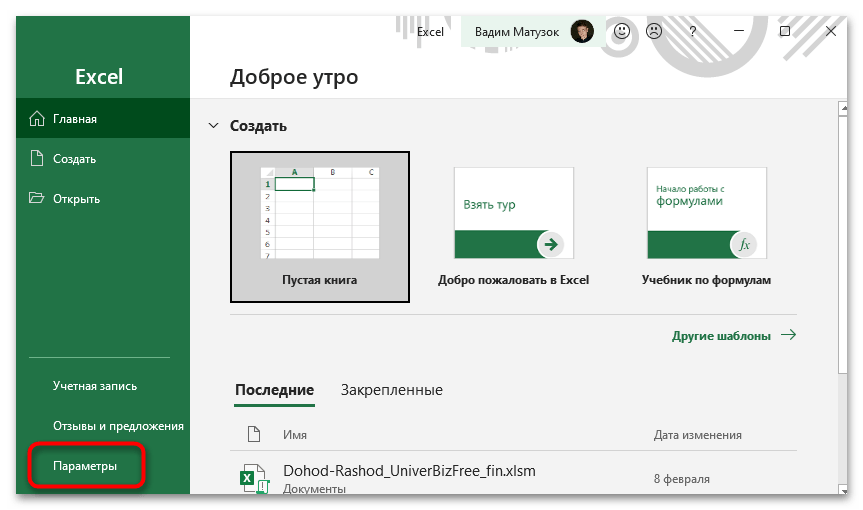Click the sad face feedback icon

[x=653, y=32]
